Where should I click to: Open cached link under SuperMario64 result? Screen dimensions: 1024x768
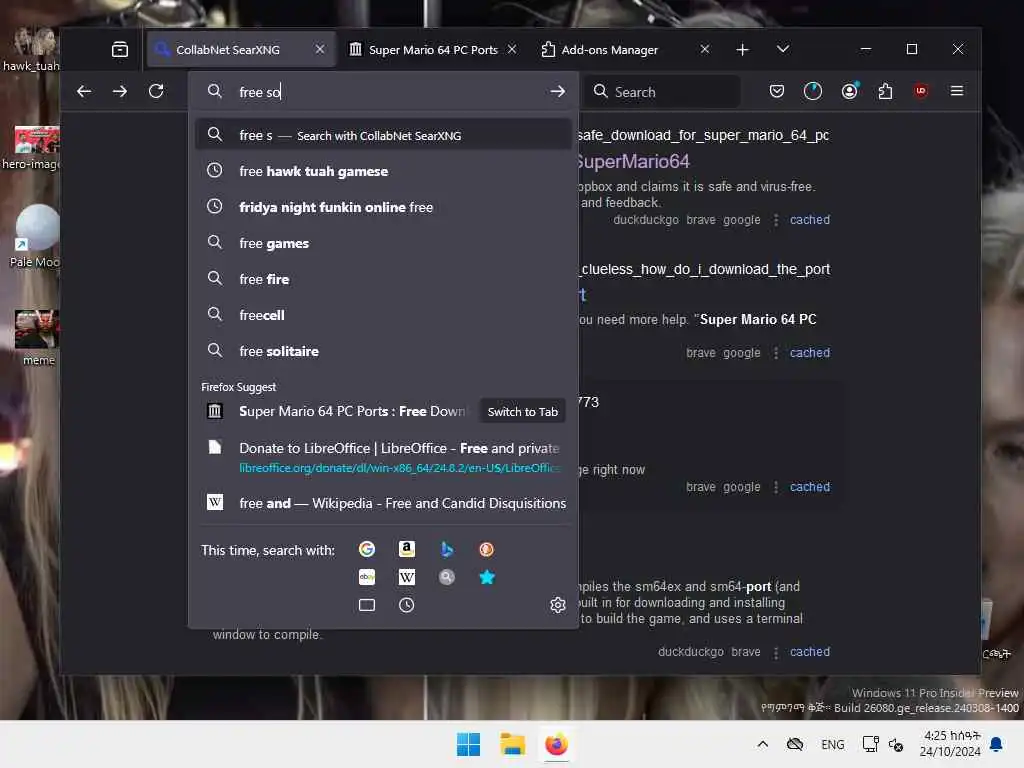[x=810, y=219]
